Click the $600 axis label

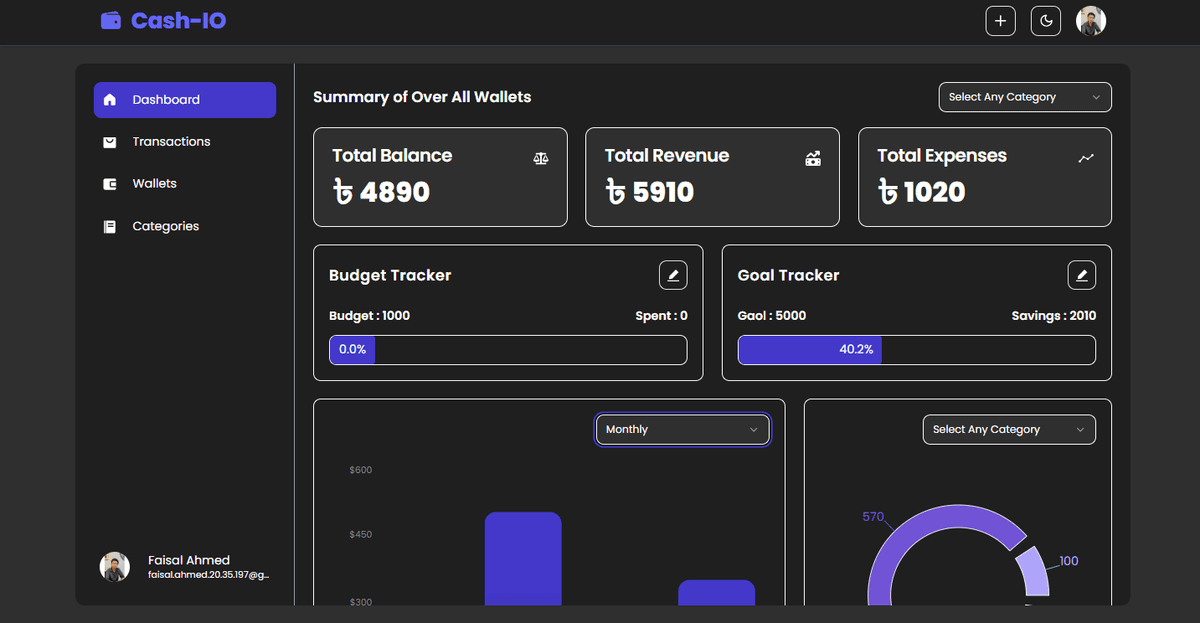pos(361,470)
